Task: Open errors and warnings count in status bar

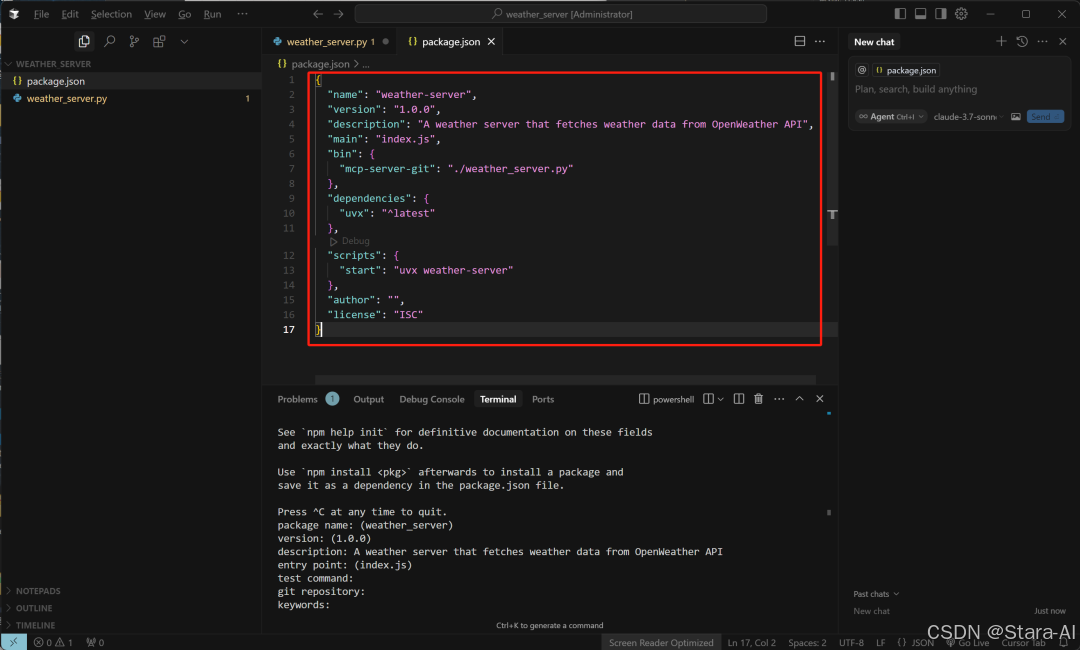Action: (53, 642)
